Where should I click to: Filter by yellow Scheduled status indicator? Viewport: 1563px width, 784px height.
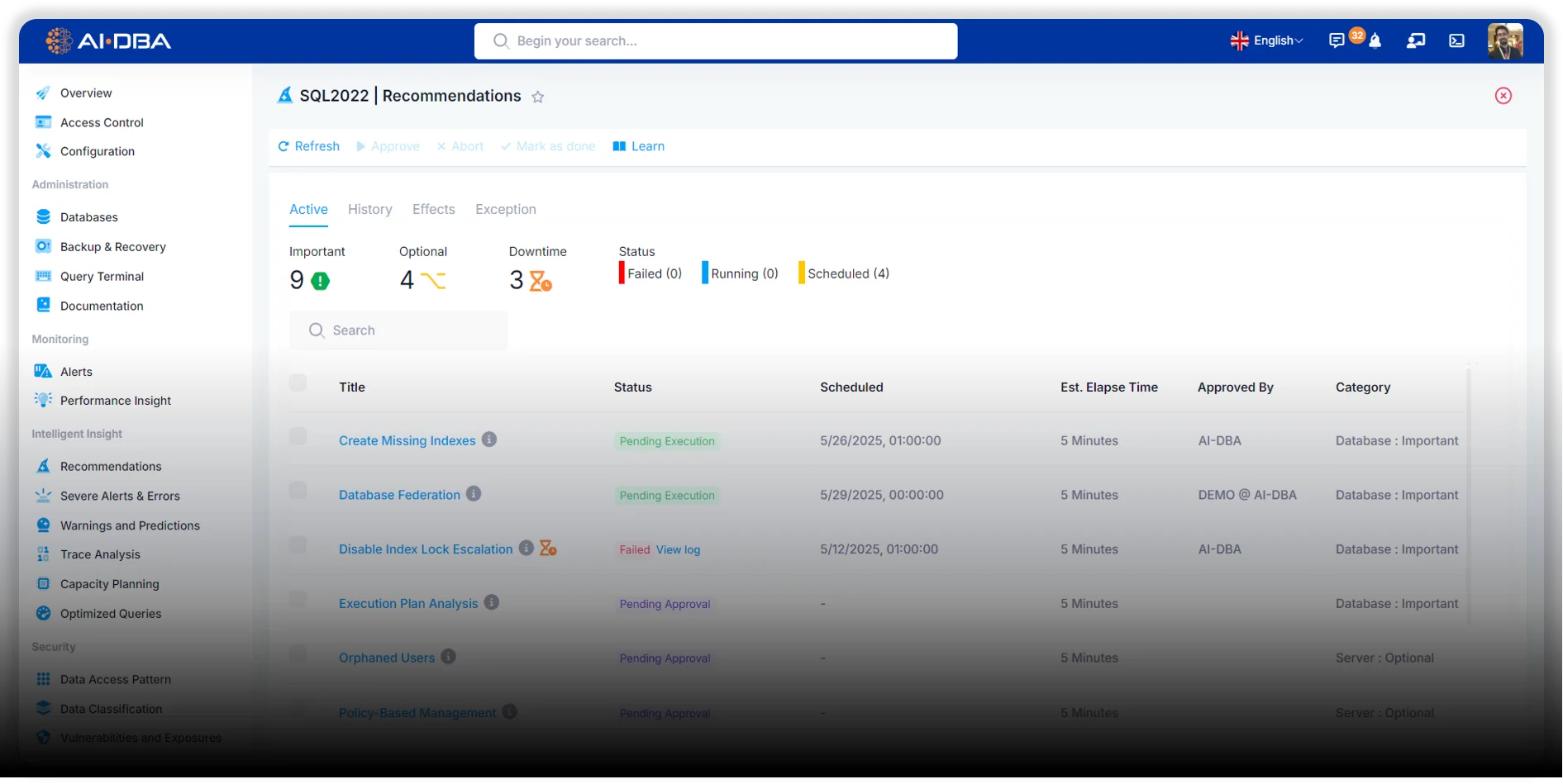coord(844,273)
